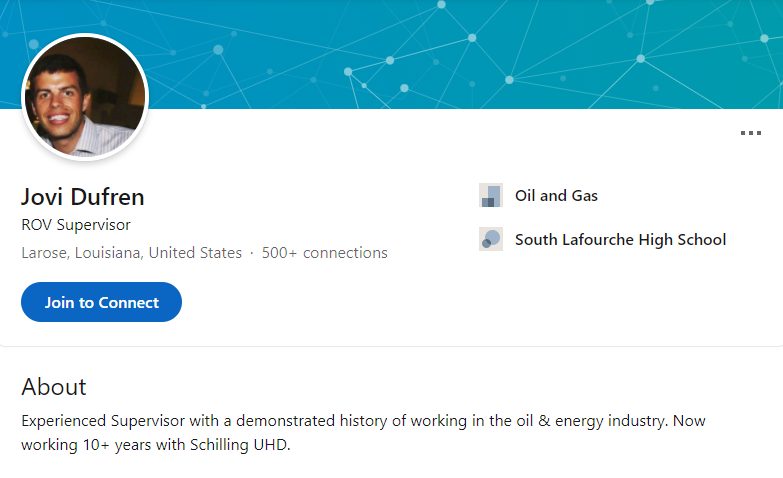Viewport: 783px width, 478px height.
Task: Open the three-dot more options menu
Action: (751, 133)
